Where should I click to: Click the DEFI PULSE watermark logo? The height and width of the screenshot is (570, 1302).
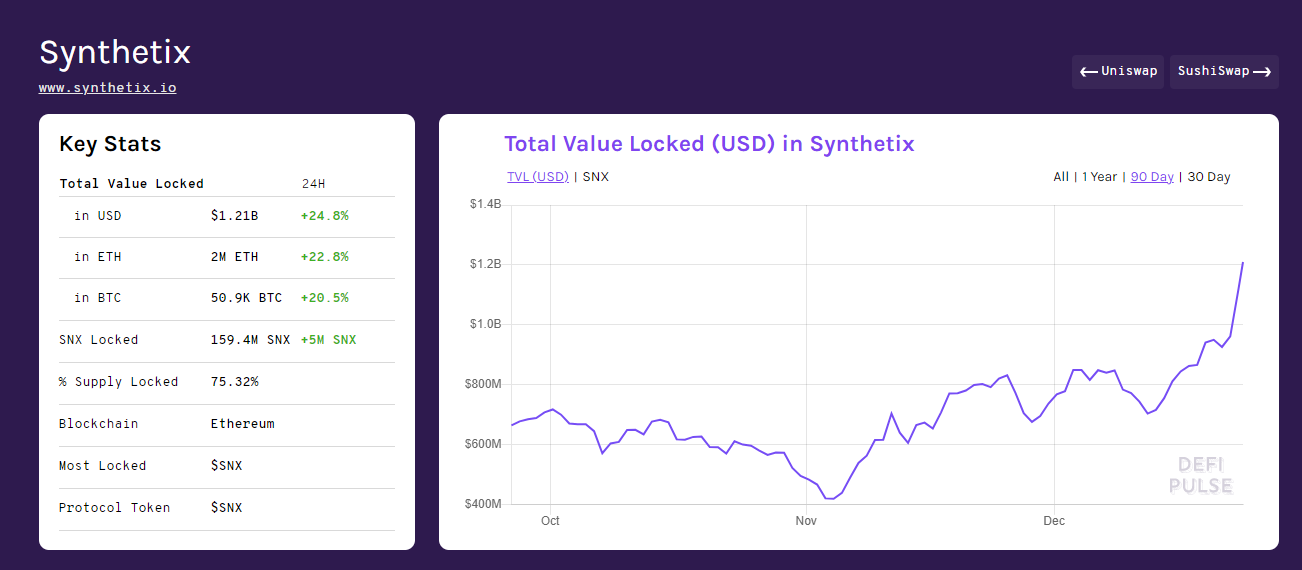(x=1200, y=475)
